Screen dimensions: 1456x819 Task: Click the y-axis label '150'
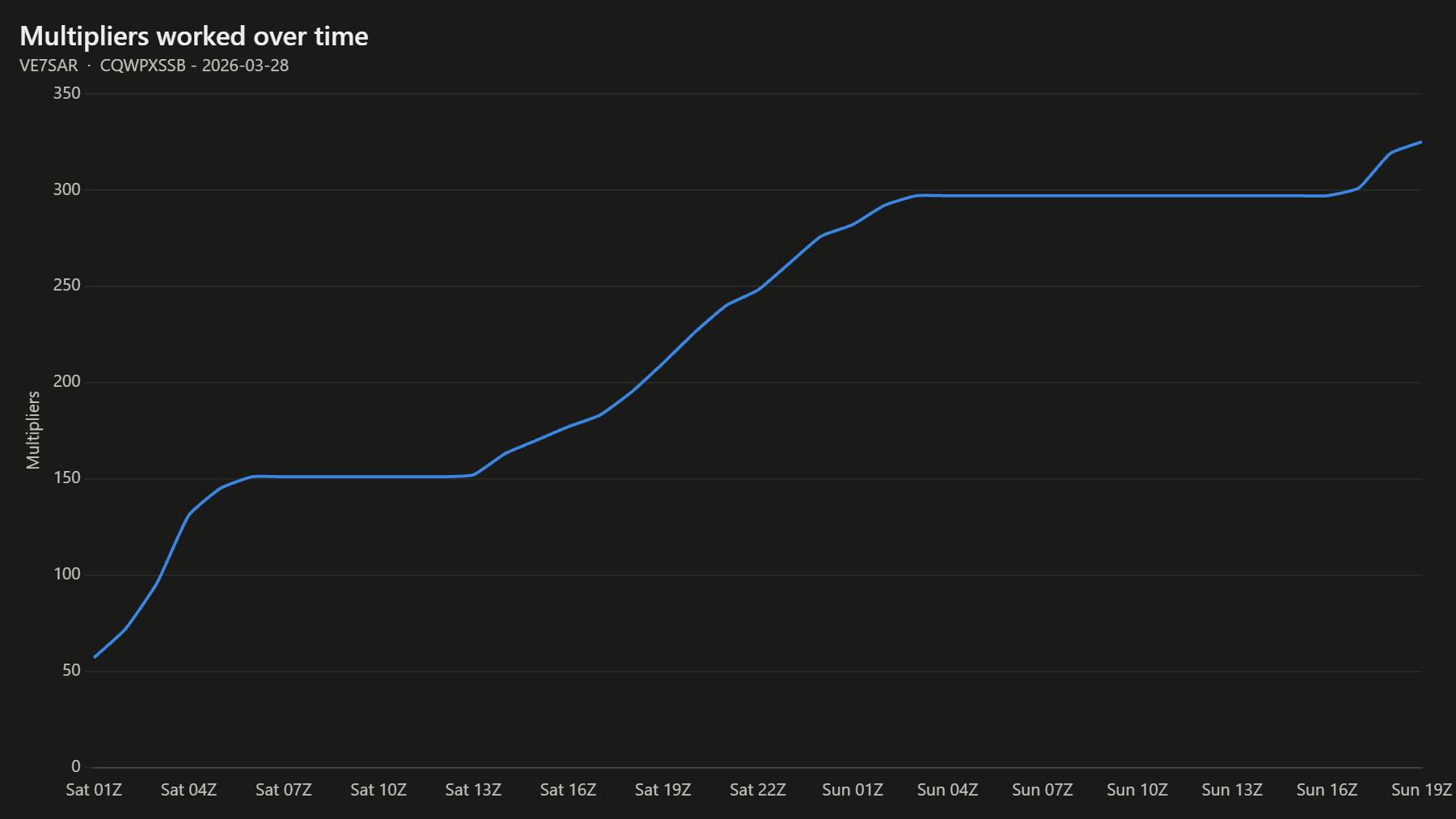point(67,477)
